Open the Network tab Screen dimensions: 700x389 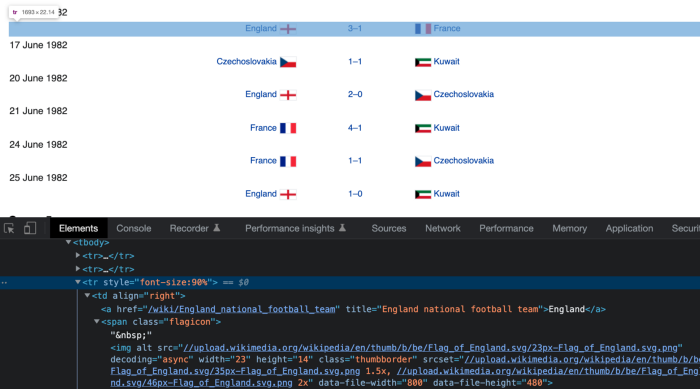[x=442, y=228]
